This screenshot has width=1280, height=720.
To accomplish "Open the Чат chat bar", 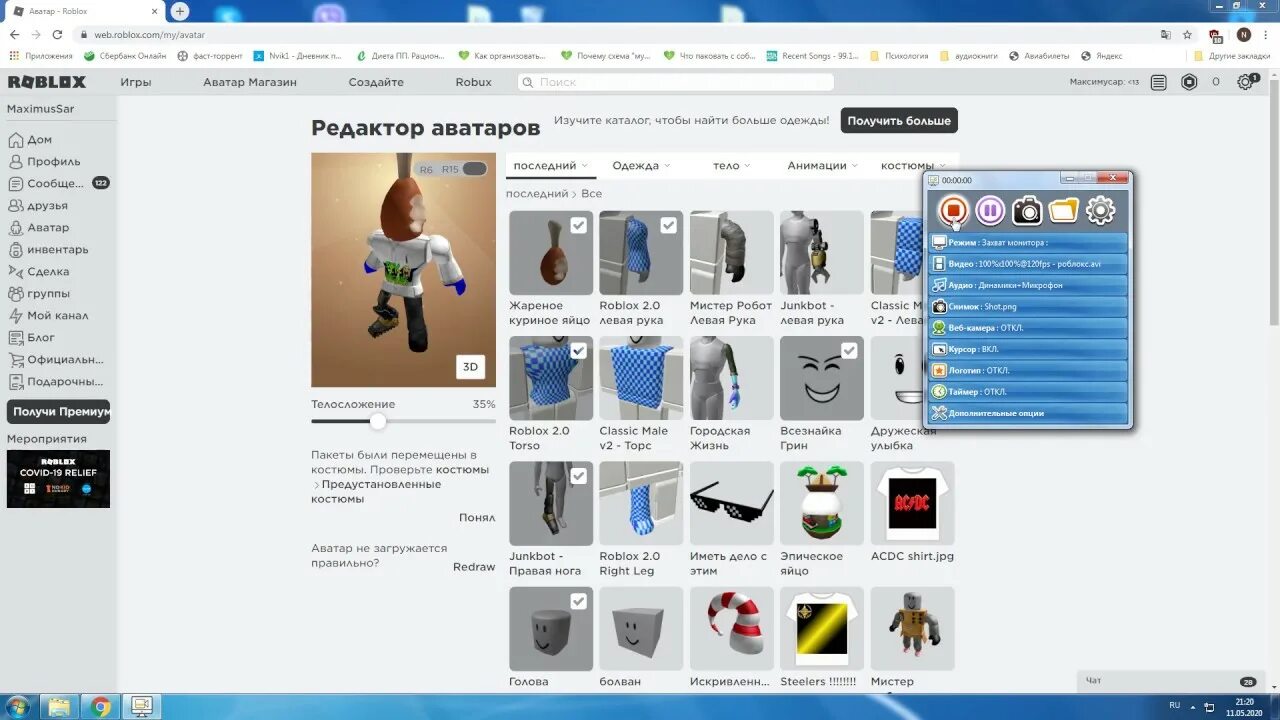I will pos(1170,680).
